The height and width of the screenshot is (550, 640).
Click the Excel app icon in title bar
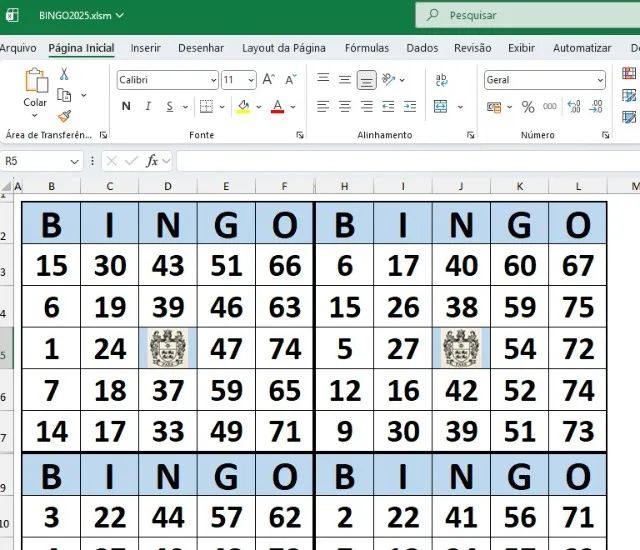coord(12,16)
